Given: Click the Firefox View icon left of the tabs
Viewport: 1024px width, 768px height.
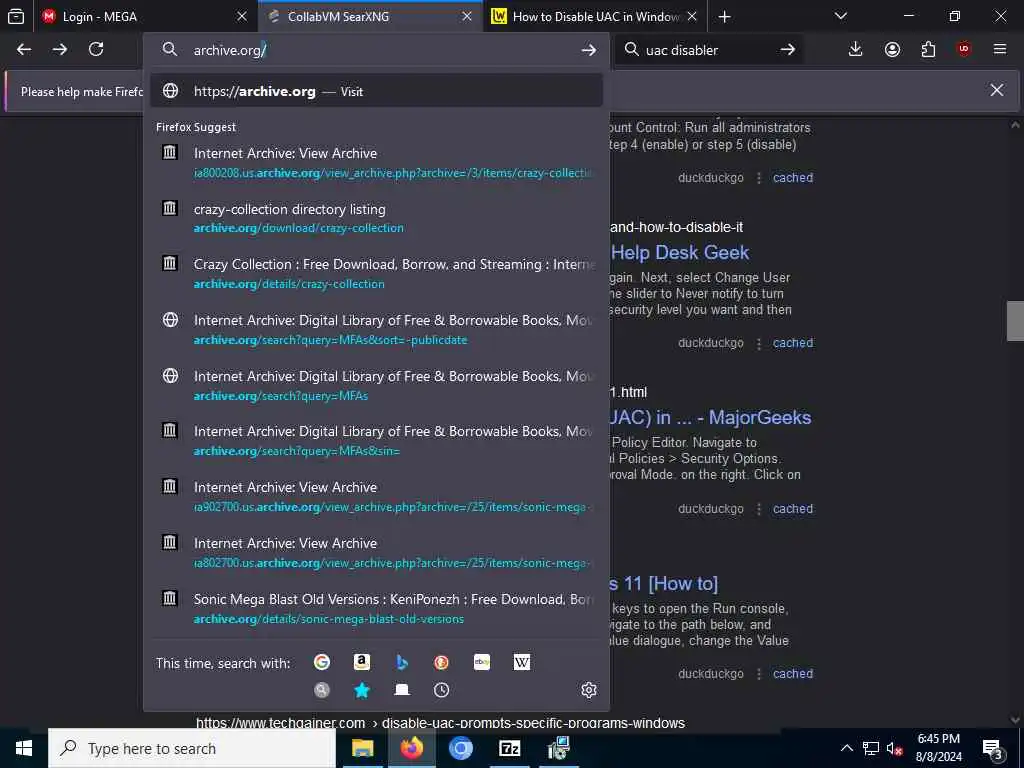Looking at the screenshot, I should click(16, 17).
